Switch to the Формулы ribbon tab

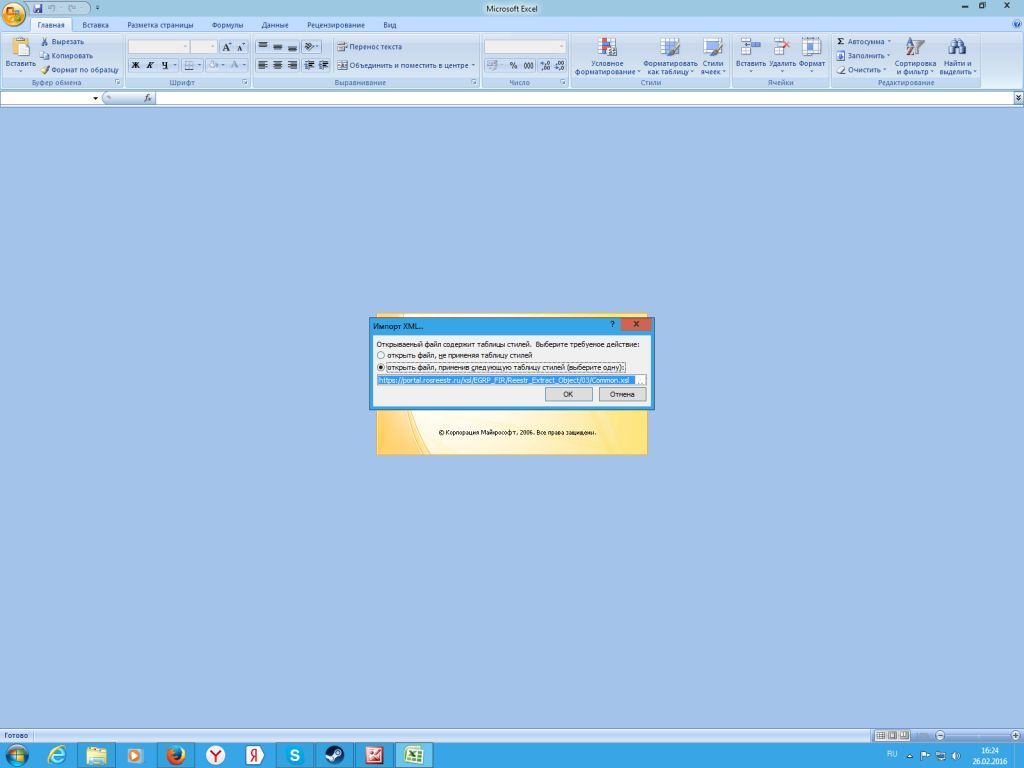pos(227,24)
